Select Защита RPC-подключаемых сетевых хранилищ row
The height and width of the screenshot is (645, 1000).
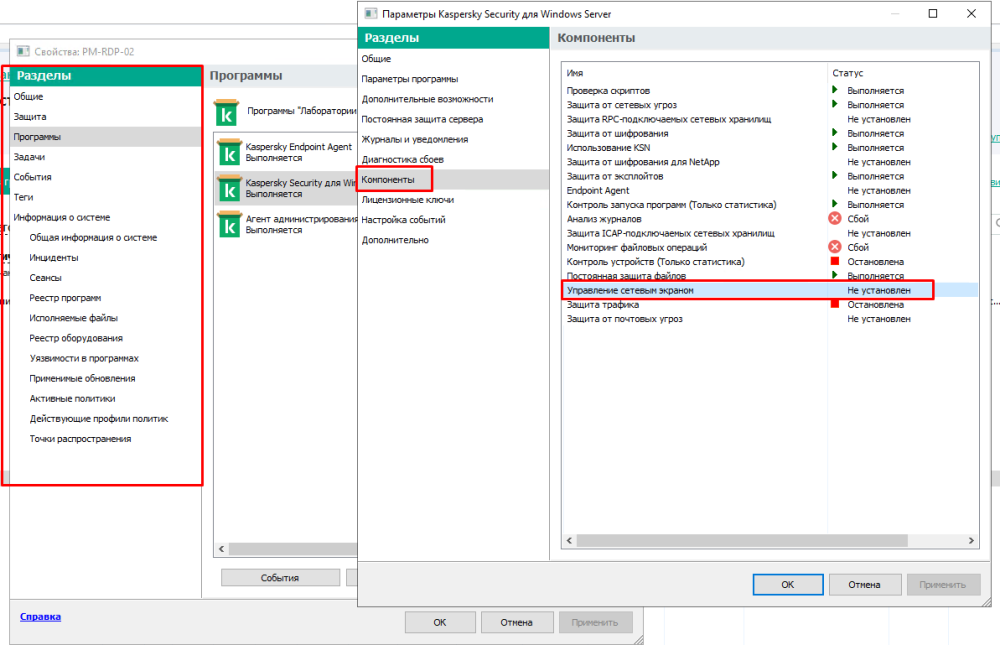pos(770,119)
